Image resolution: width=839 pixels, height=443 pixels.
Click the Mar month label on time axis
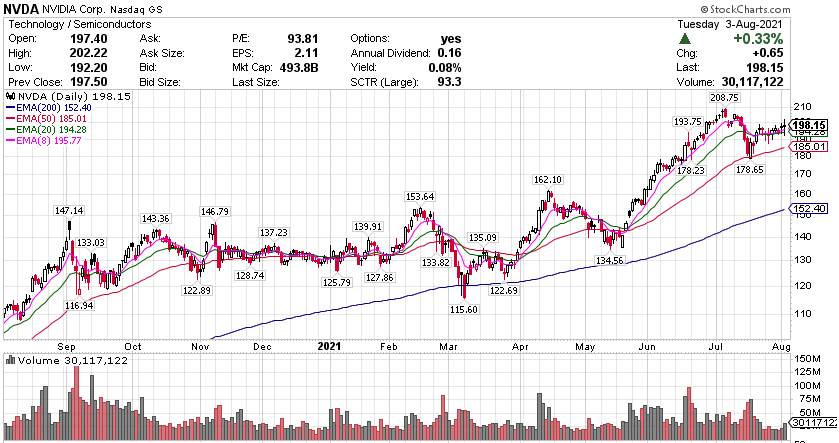tap(449, 347)
